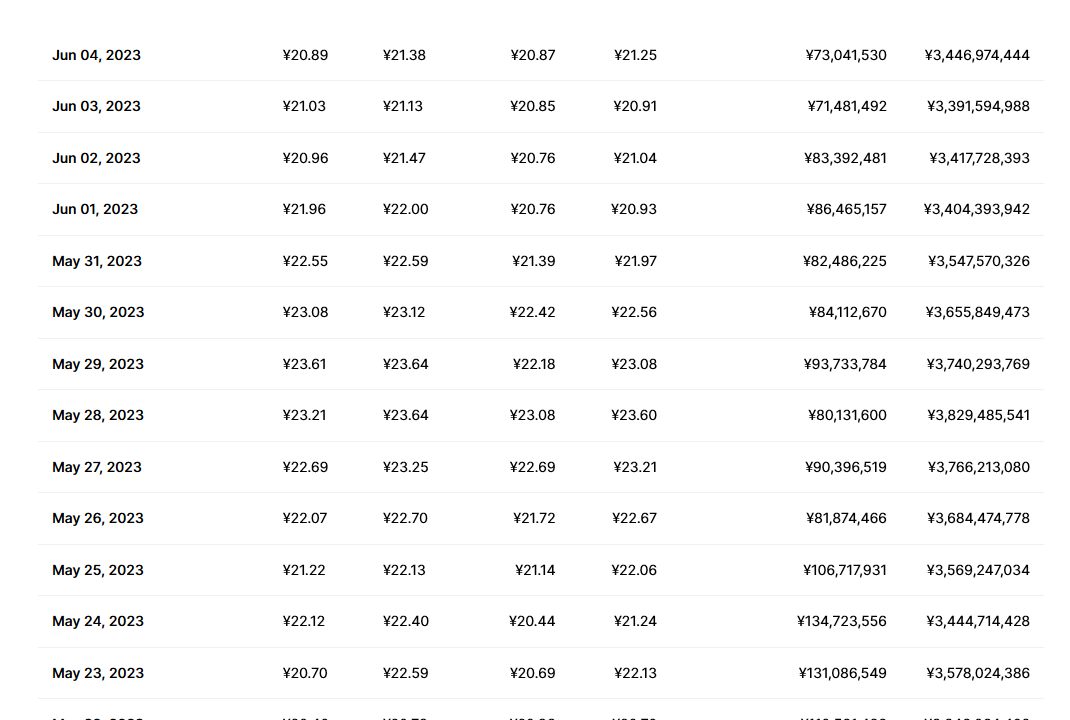Select the Jun 03, 2023 row date

pos(96,106)
